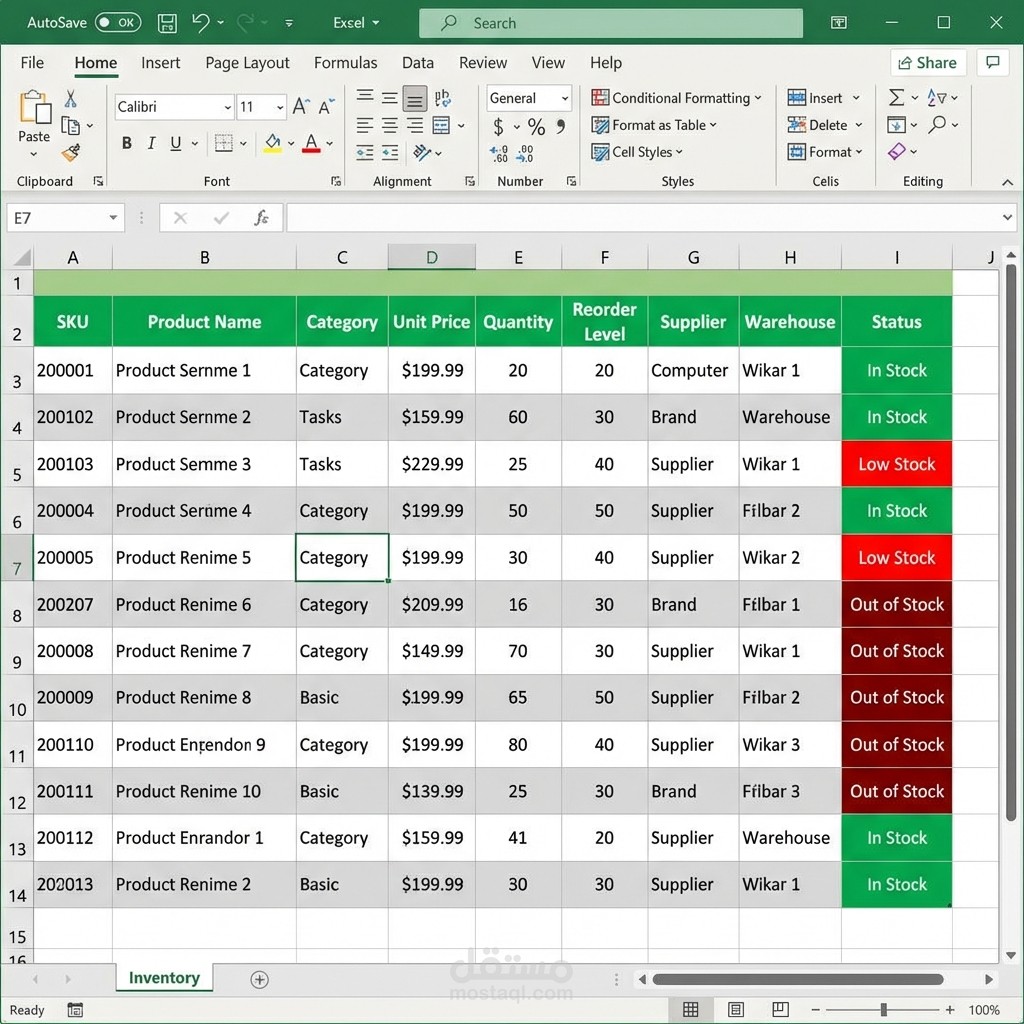
Task: Open the General number format dropdown
Action: pos(565,99)
